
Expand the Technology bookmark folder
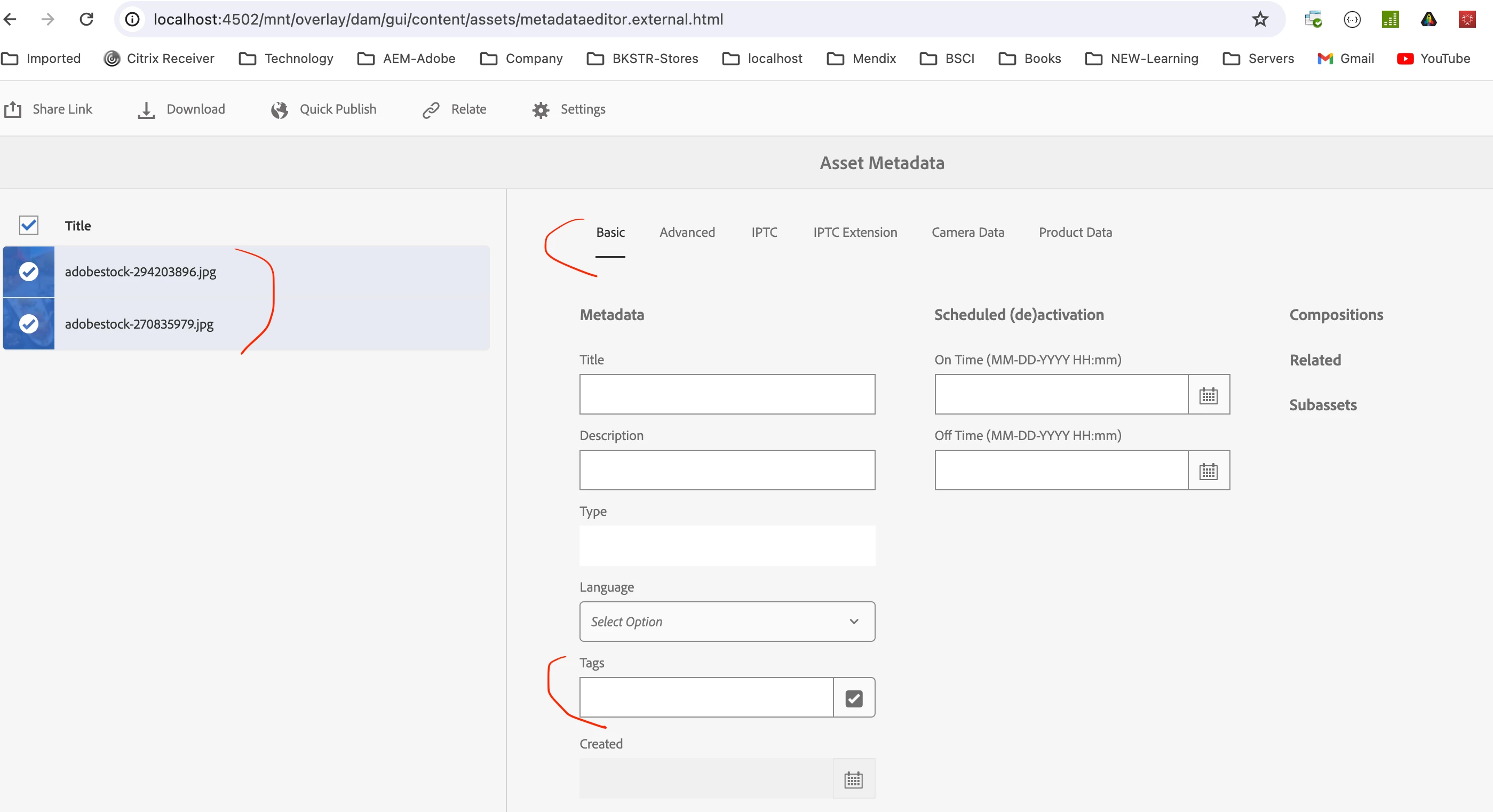(287, 59)
